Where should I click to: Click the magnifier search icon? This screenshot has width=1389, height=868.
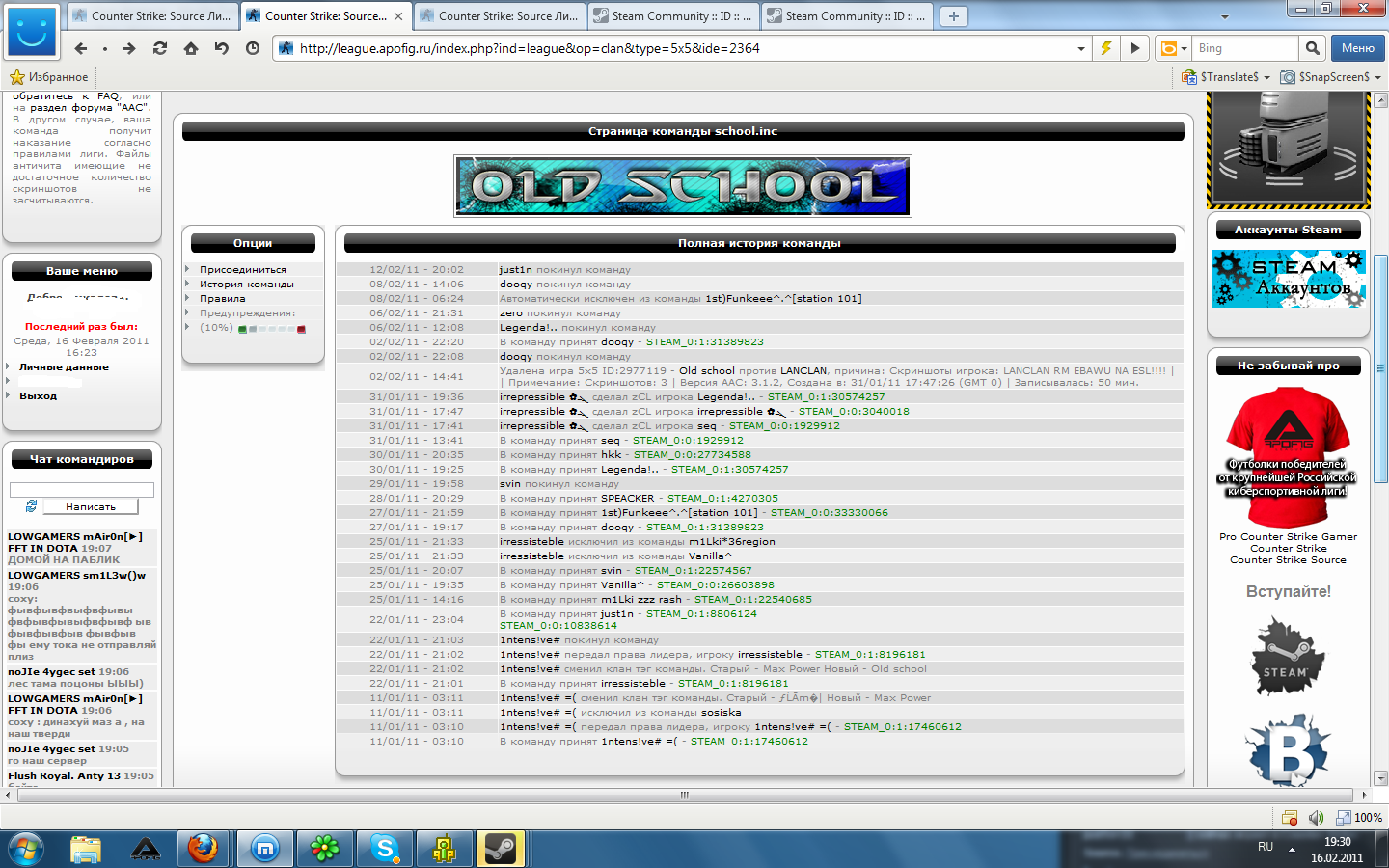(1312, 48)
